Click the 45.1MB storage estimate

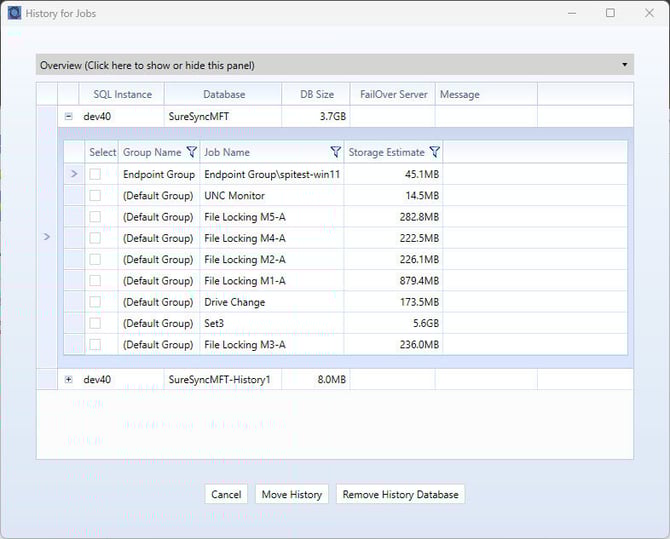(x=422, y=174)
